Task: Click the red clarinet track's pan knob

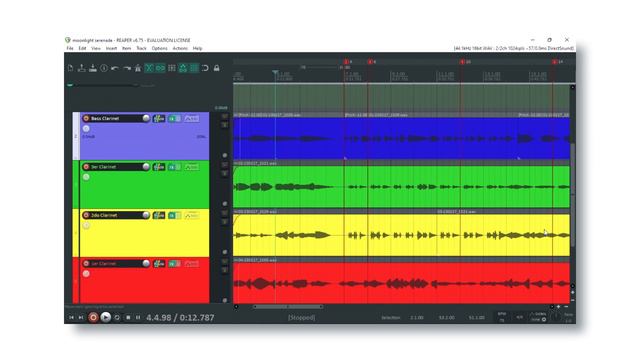Action: click(86, 274)
